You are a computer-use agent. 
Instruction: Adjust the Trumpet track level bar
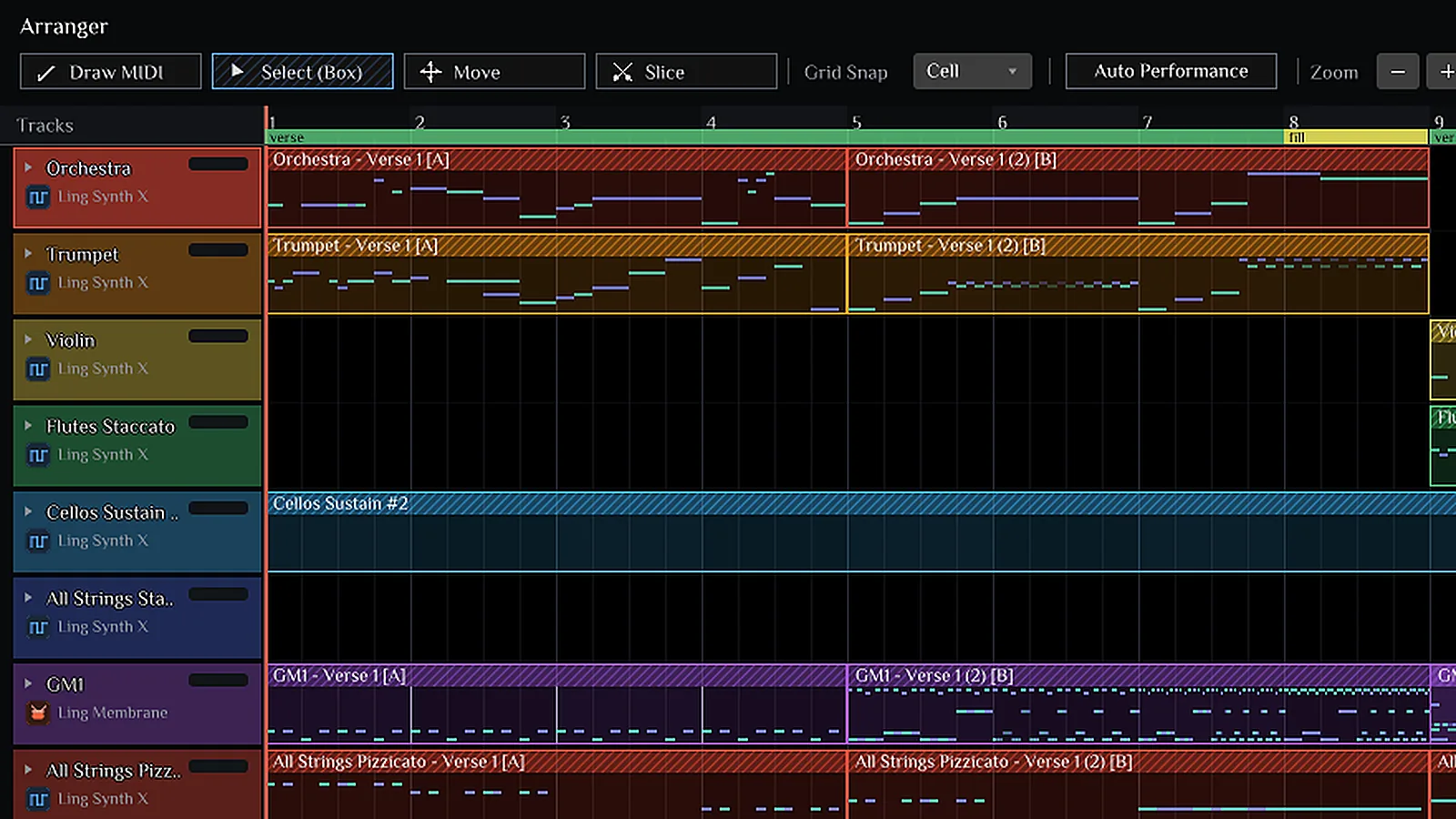[x=218, y=250]
